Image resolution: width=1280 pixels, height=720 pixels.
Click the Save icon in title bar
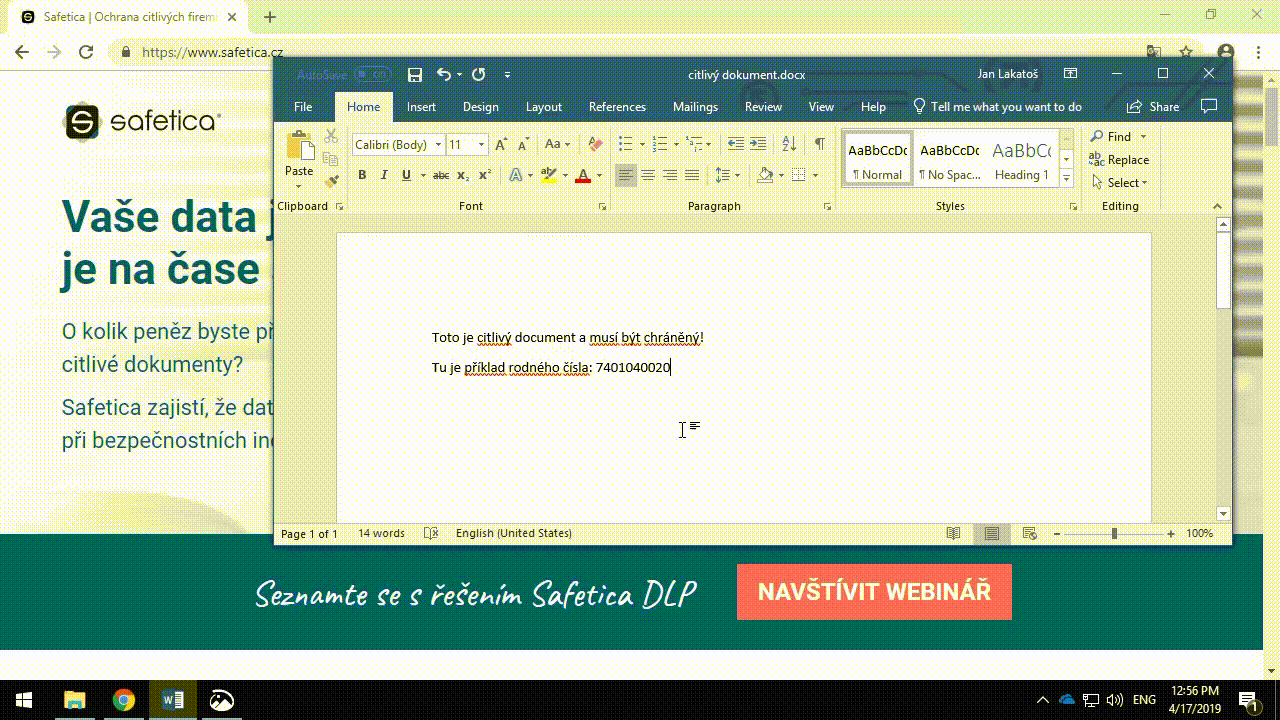(x=415, y=75)
